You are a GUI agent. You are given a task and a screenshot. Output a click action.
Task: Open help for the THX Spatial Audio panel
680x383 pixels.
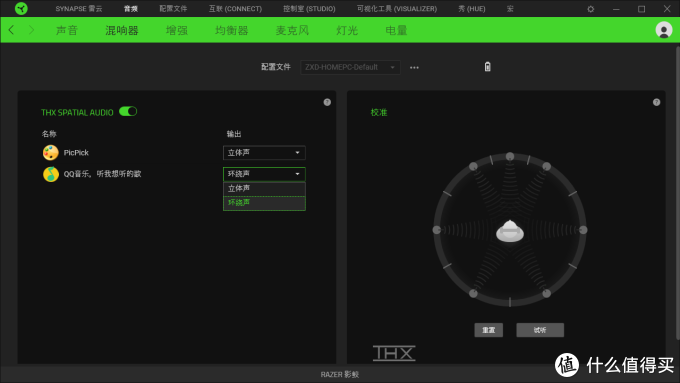pyautogui.click(x=327, y=102)
